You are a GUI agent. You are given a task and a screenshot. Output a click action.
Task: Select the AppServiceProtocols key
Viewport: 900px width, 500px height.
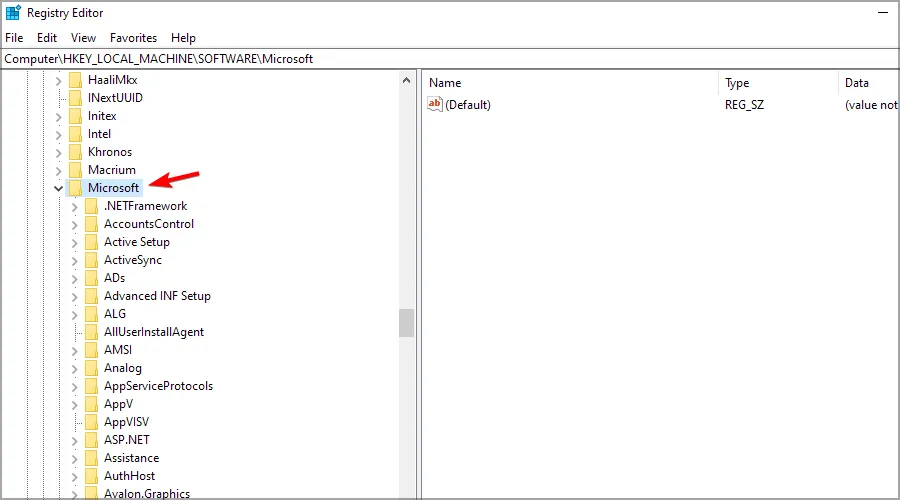158,386
